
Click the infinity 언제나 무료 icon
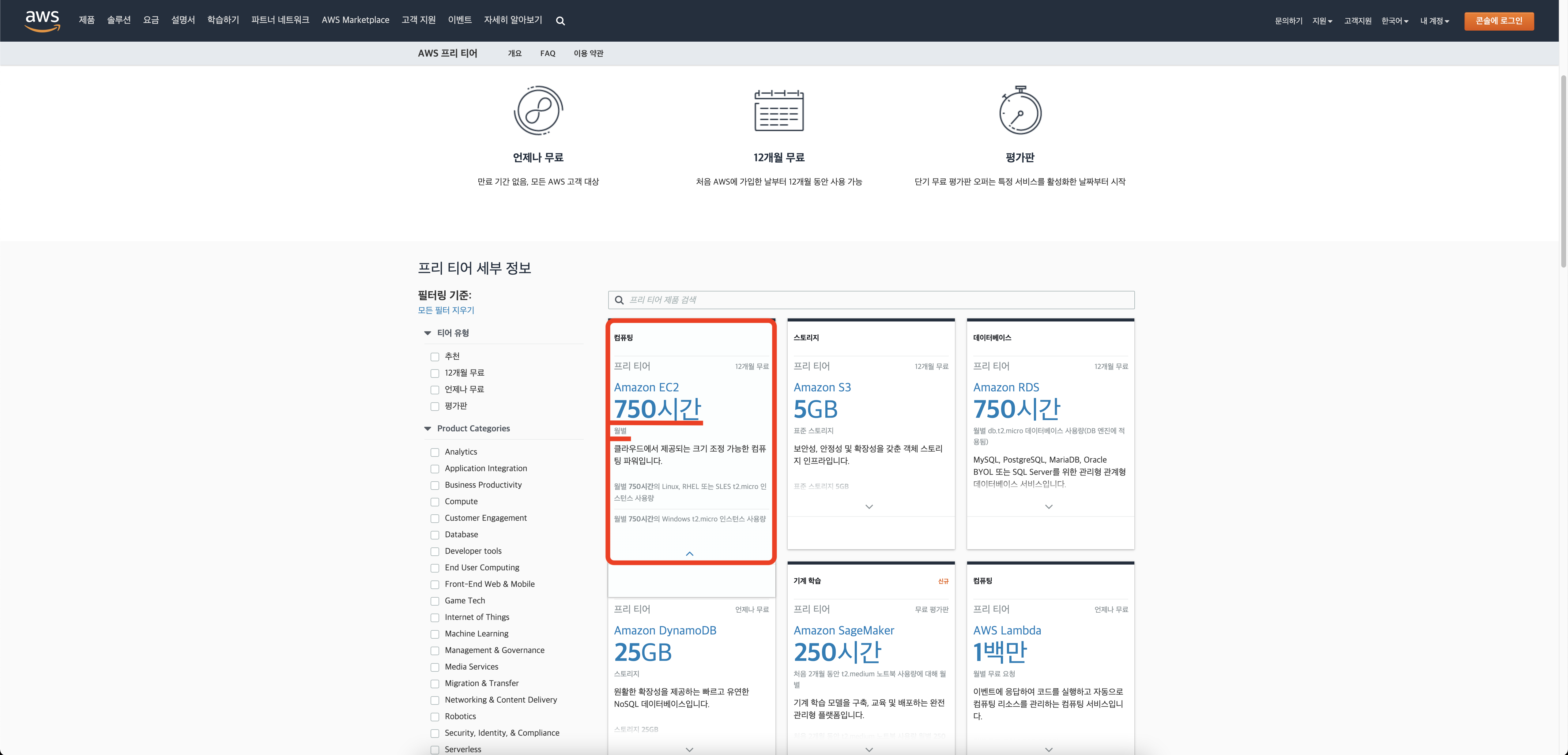click(538, 110)
